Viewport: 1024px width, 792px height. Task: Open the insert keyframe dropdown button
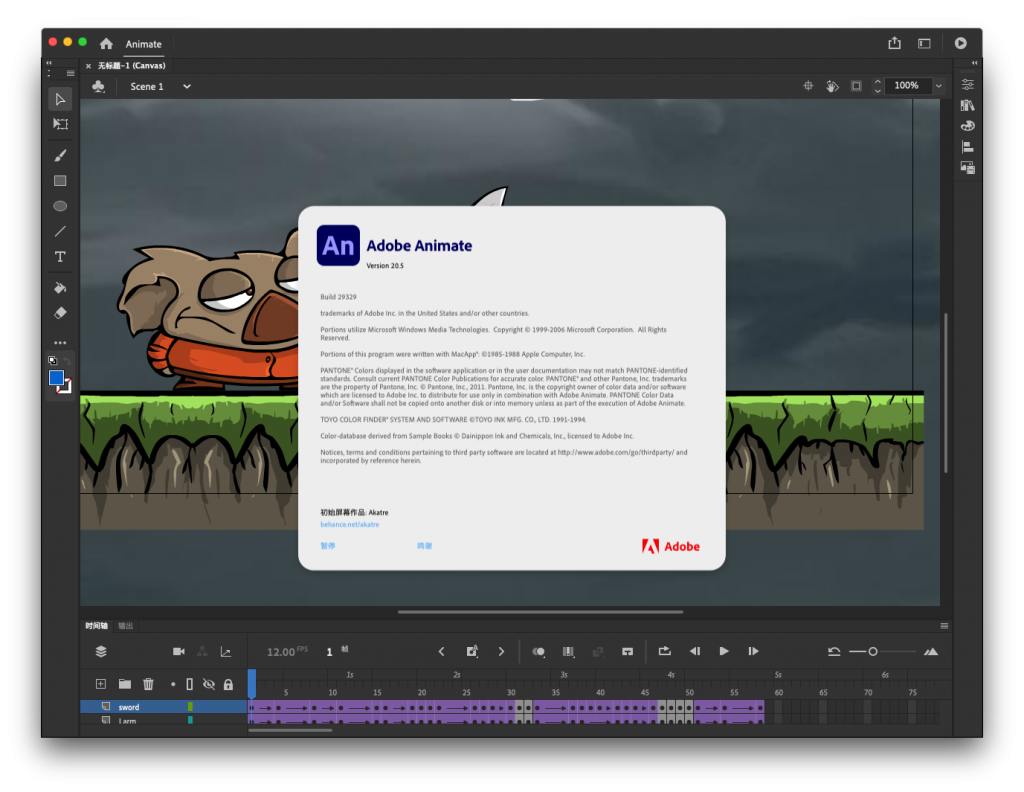click(472, 651)
